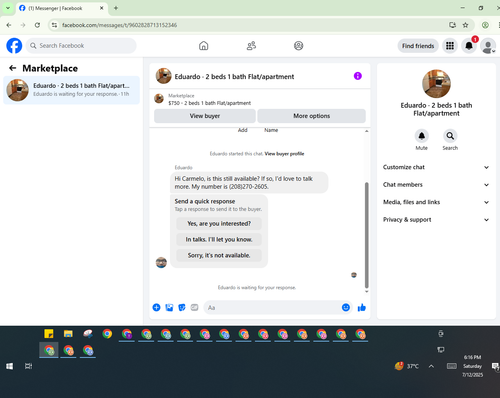The width and height of the screenshot is (500, 398).
Task: Open site information icon in address bar
Action: (x=54, y=25)
